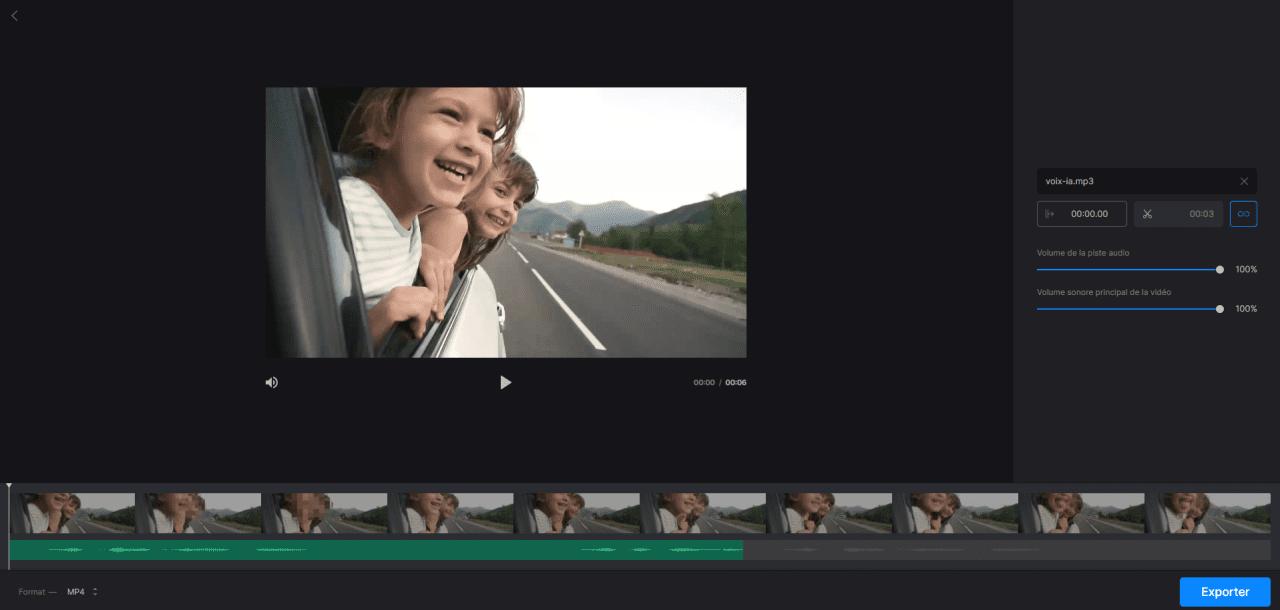The image size is (1280, 610).
Task: Remove the voix-ia.mp3 audio track
Action: point(1244,181)
